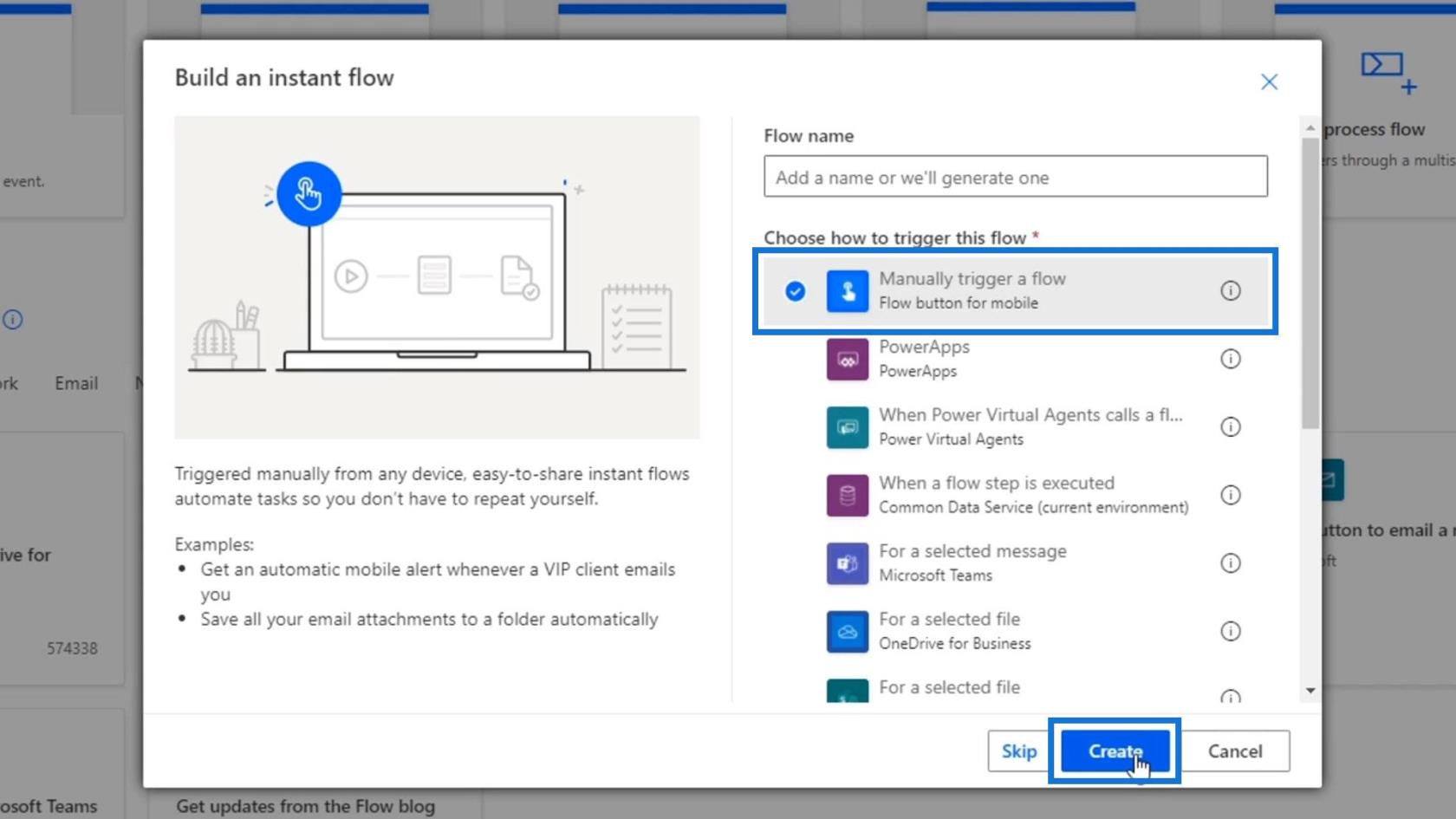Open info for OneDrive For a selected file
Screen dimensions: 1456x819
(x=1231, y=631)
